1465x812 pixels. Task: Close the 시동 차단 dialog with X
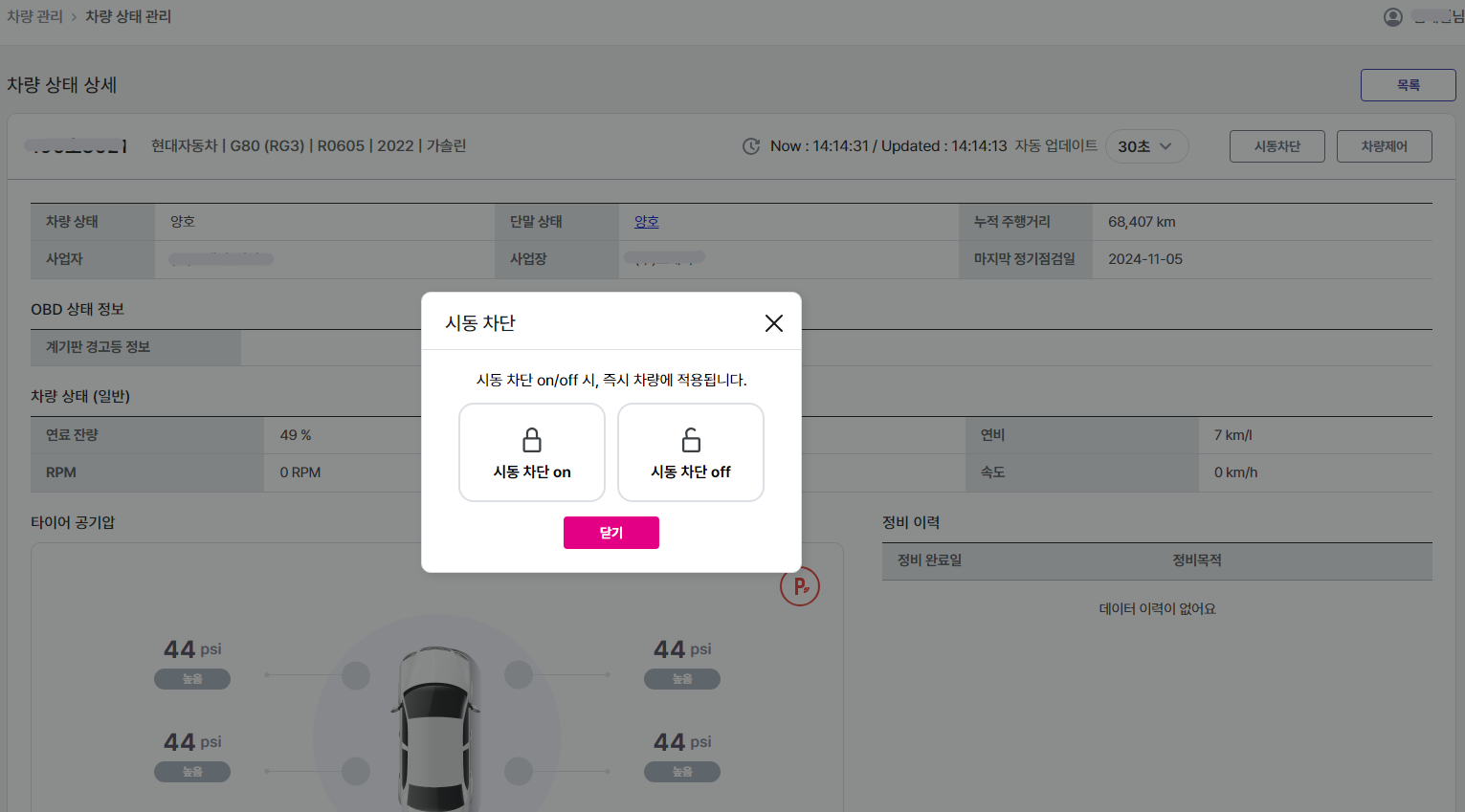[774, 323]
